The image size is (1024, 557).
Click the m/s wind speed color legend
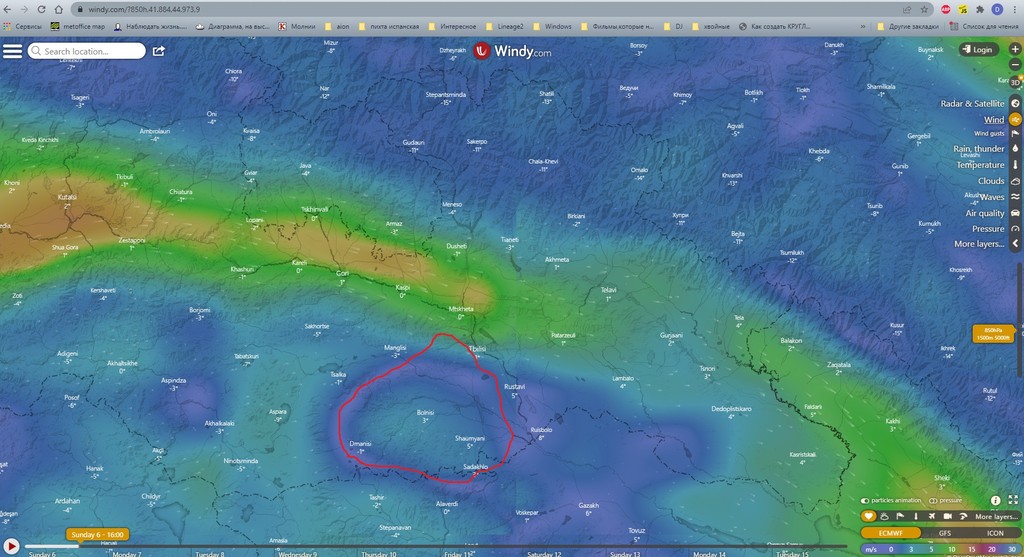(x=941, y=550)
